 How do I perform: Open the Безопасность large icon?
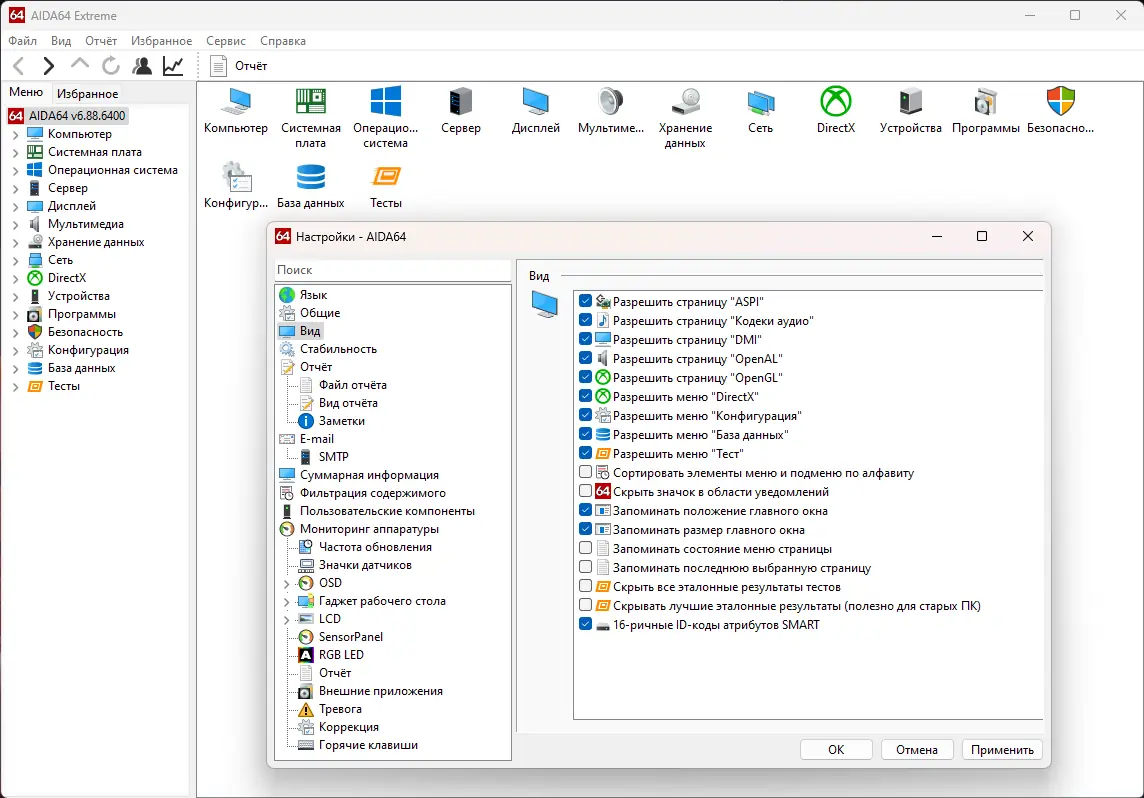tap(1060, 111)
